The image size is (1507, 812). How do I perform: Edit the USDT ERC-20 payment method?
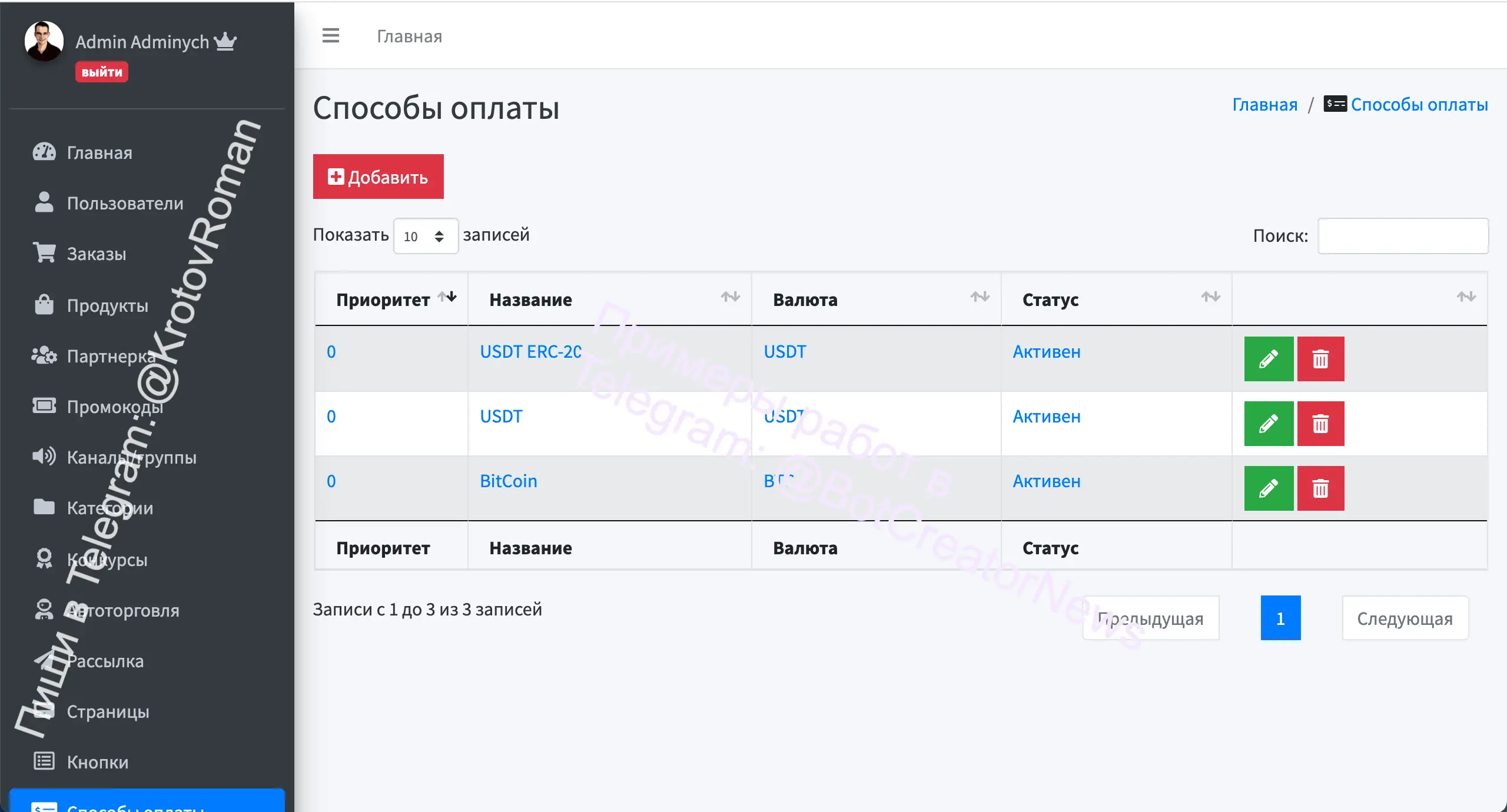click(1269, 359)
